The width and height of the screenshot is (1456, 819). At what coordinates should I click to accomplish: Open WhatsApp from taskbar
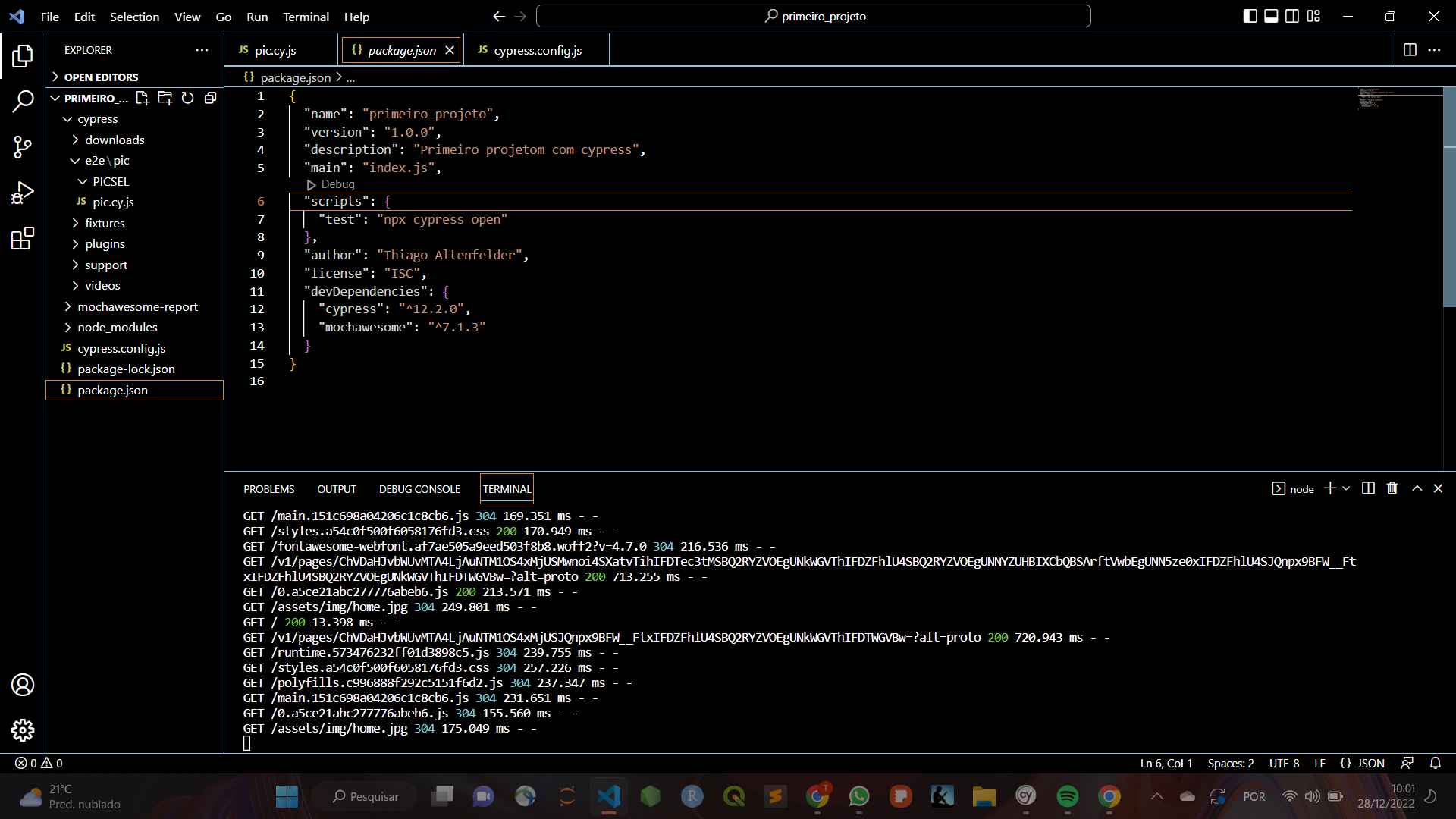858,796
